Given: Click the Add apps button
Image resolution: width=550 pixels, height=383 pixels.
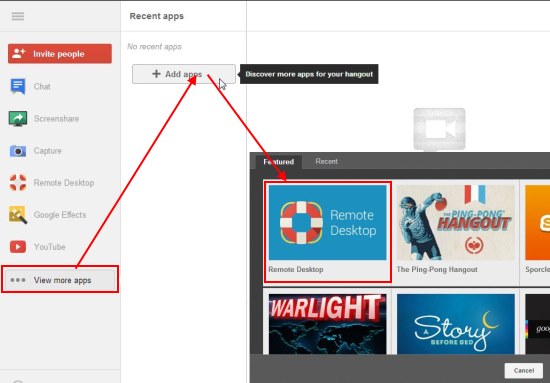Looking at the screenshot, I should point(184,74).
